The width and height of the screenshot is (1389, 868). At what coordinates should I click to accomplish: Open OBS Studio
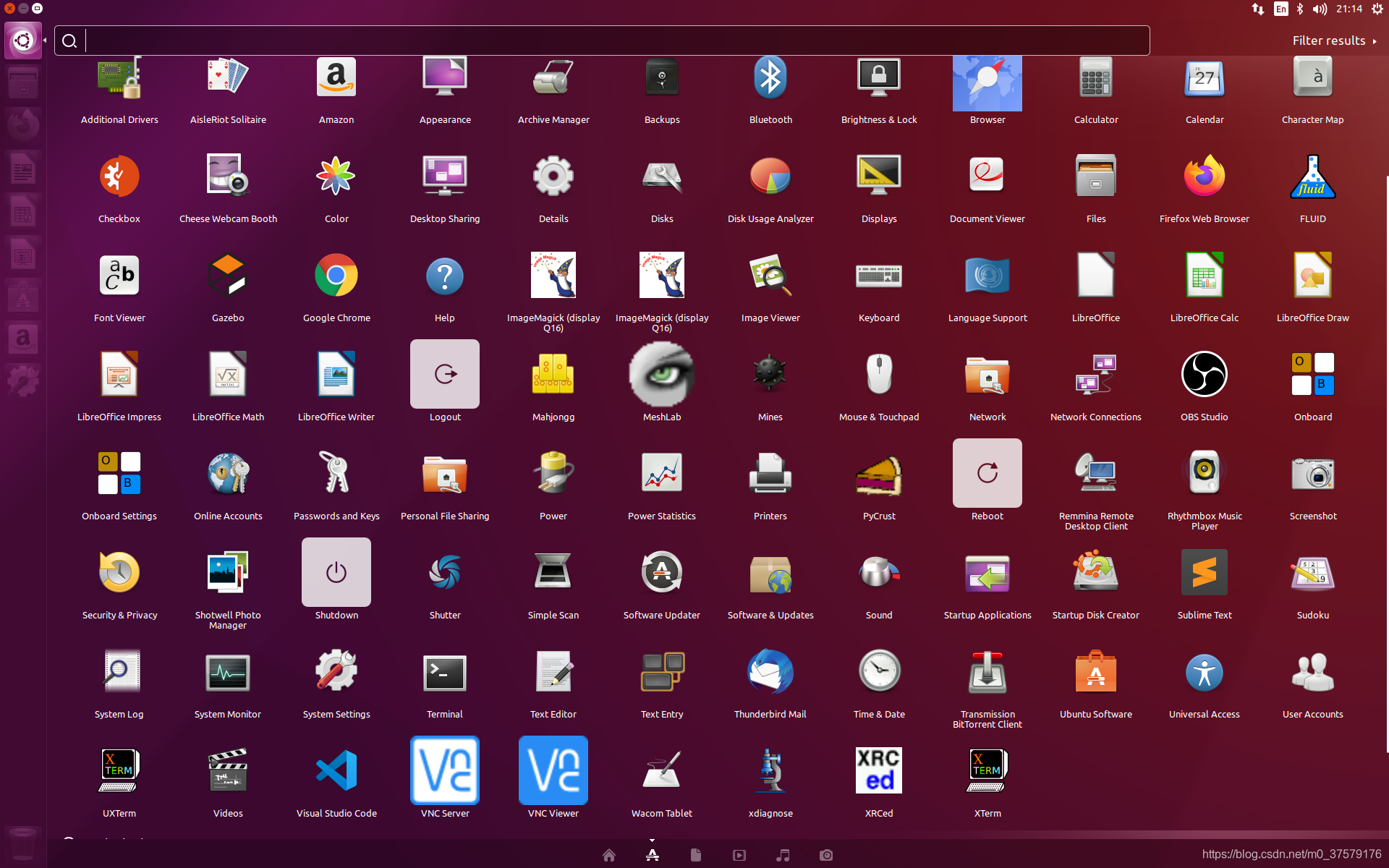point(1205,375)
